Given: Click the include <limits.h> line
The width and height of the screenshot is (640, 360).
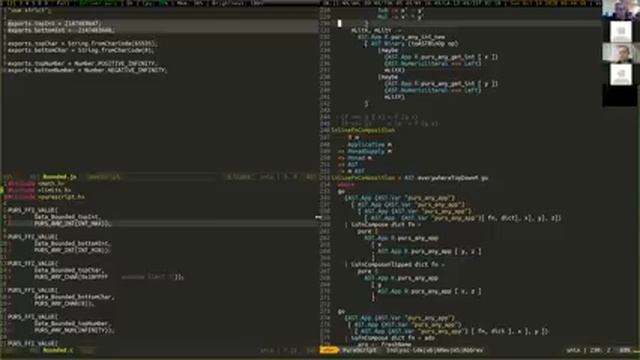Looking at the screenshot, I should [x=39, y=190].
